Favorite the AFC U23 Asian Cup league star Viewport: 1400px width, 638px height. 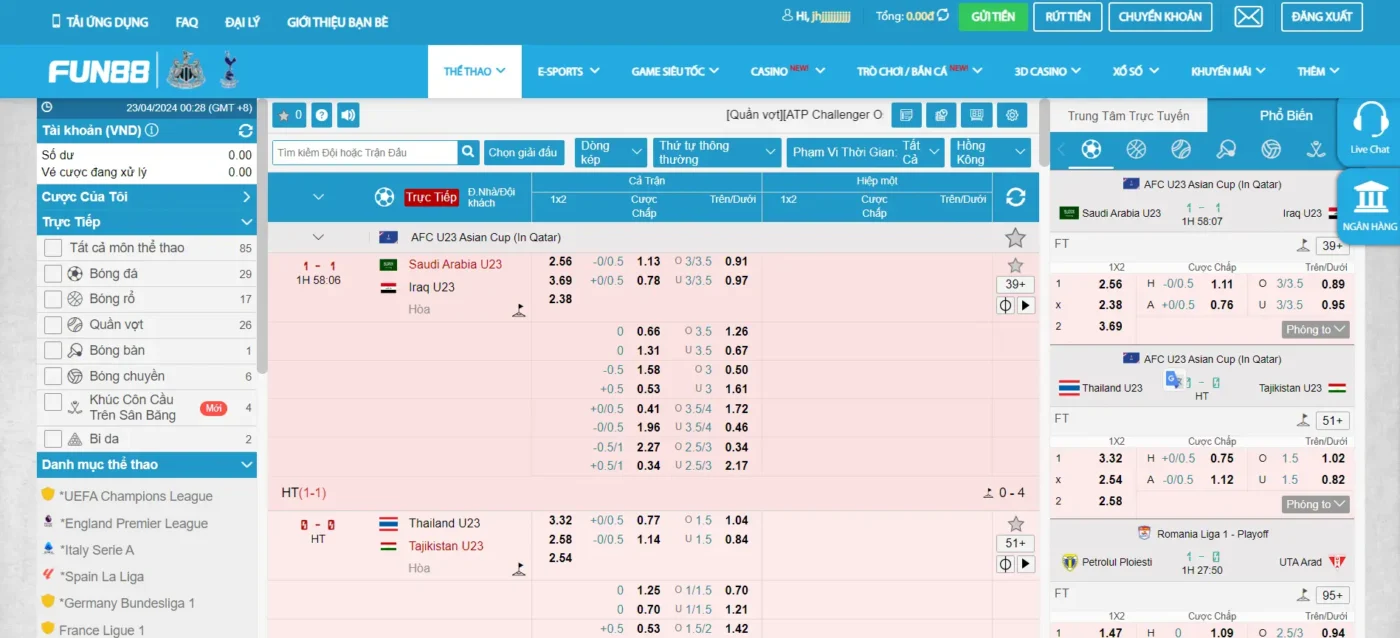[1015, 238]
